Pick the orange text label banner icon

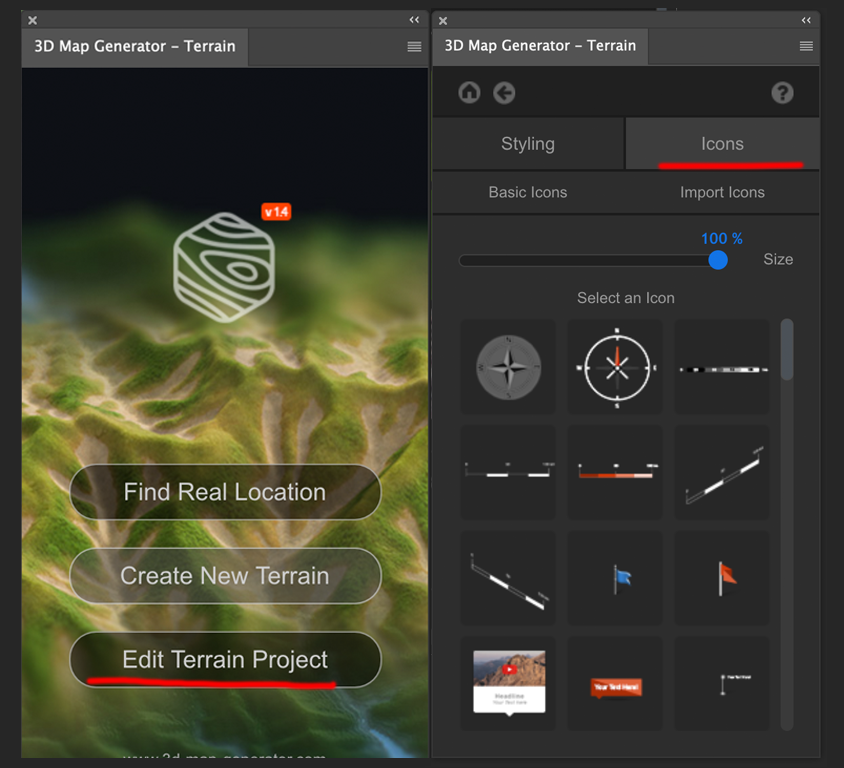[x=615, y=684]
